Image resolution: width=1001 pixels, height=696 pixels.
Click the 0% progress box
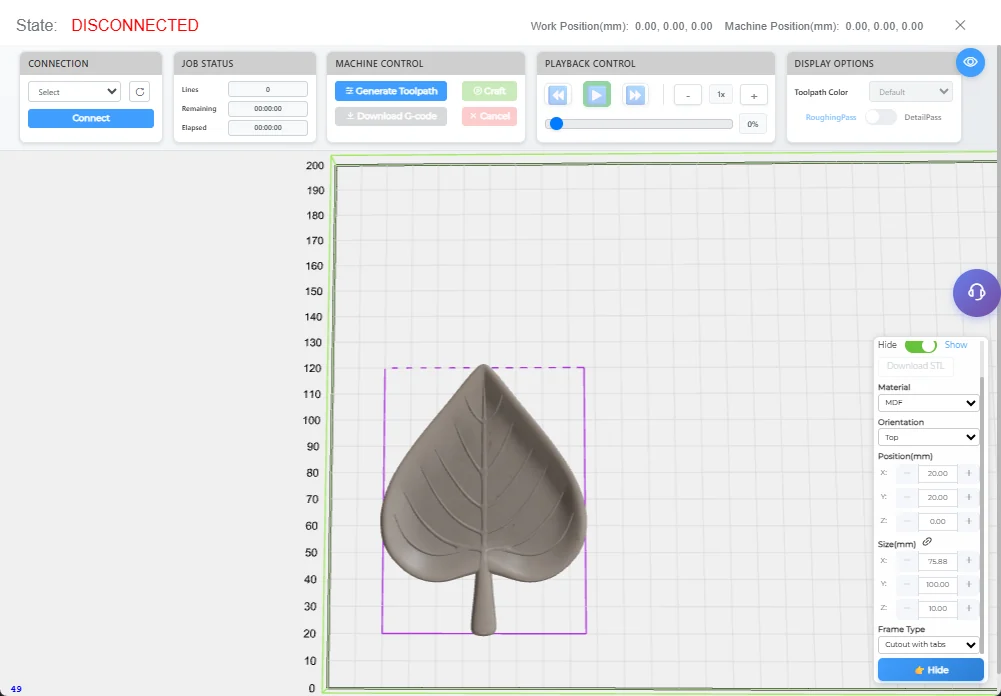coord(753,124)
